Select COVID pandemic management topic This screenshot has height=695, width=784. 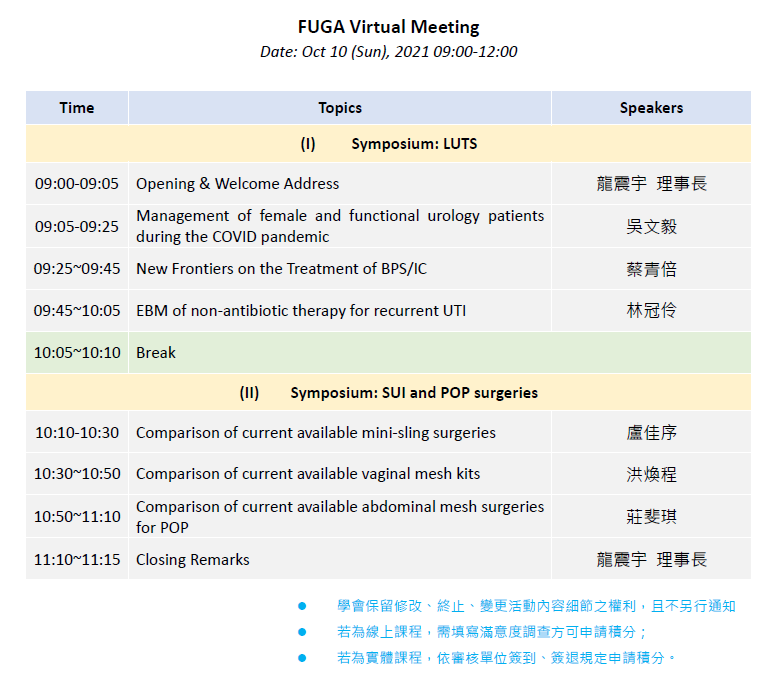(x=340, y=227)
